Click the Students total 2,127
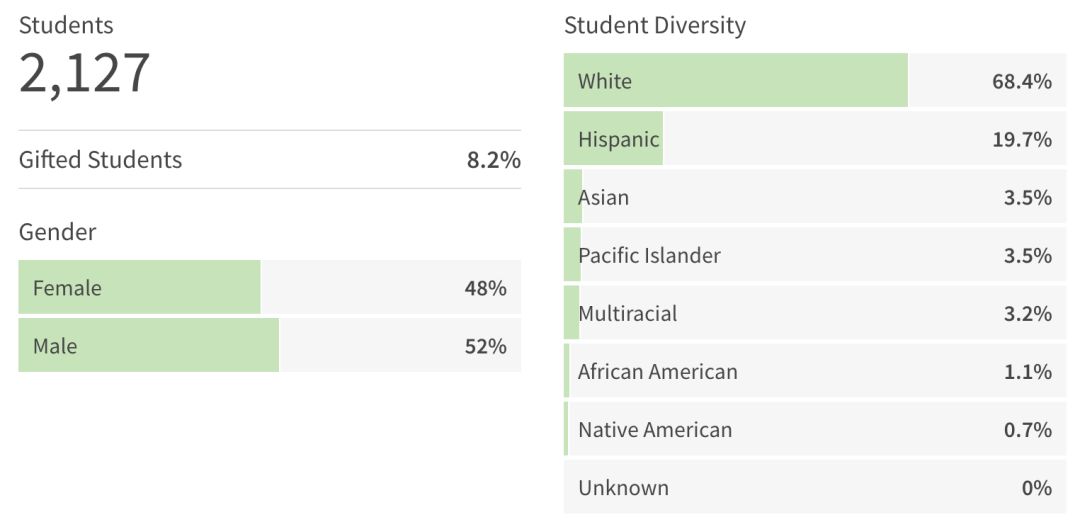The image size is (1080, 527). (x=85, y=73)
